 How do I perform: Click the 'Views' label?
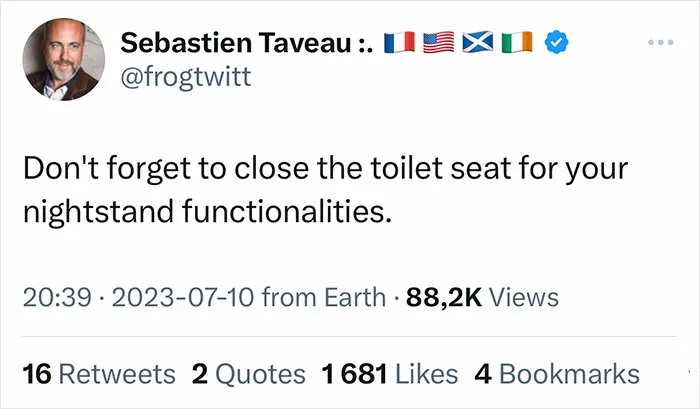coord(524,297)
